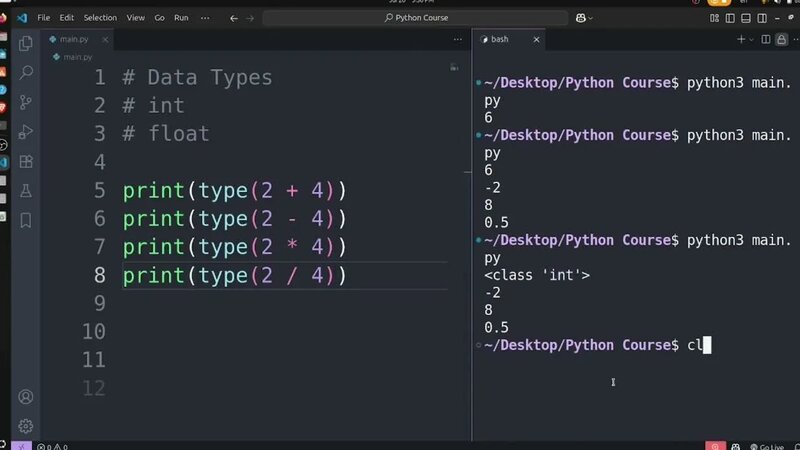
Task: Create a new terminal with plus icon
Action: [x=741, y=39]
